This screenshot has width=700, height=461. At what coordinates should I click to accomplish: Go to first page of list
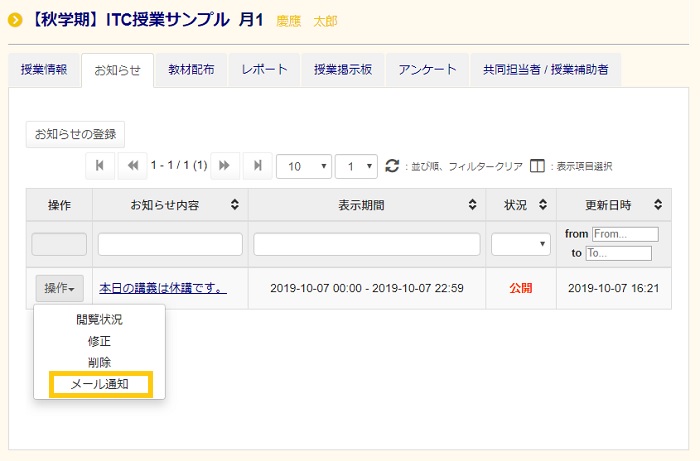click(99, 165)
